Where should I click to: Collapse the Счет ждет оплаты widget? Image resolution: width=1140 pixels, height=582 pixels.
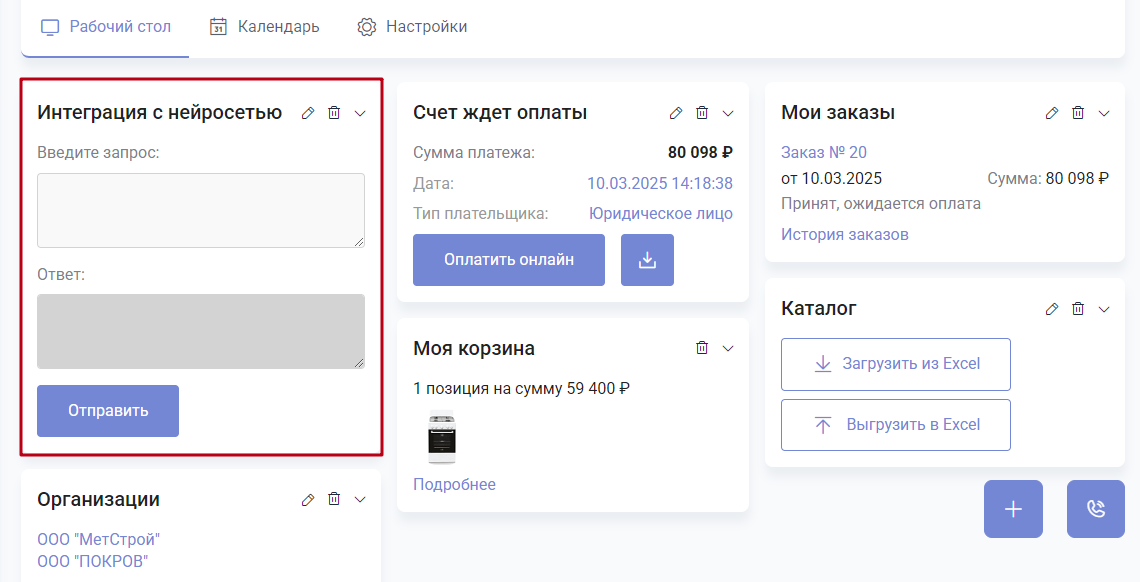click(728, 113)
